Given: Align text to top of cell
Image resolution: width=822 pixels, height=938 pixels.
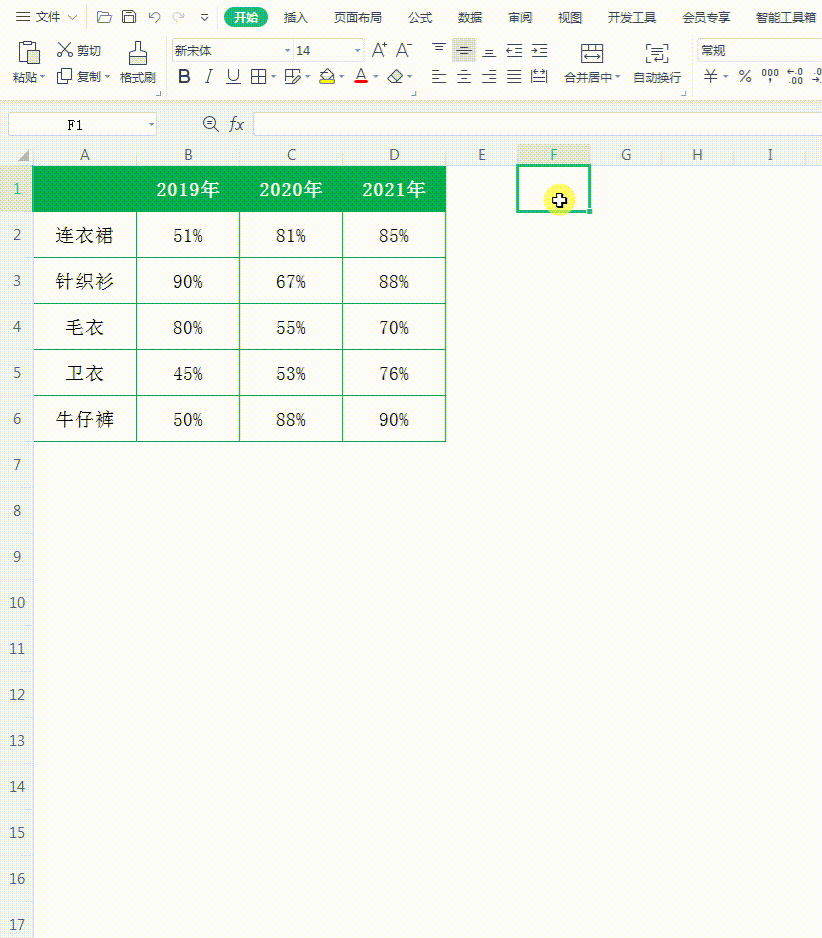Looking at the screenshot, I should click(x=439, y=50).
